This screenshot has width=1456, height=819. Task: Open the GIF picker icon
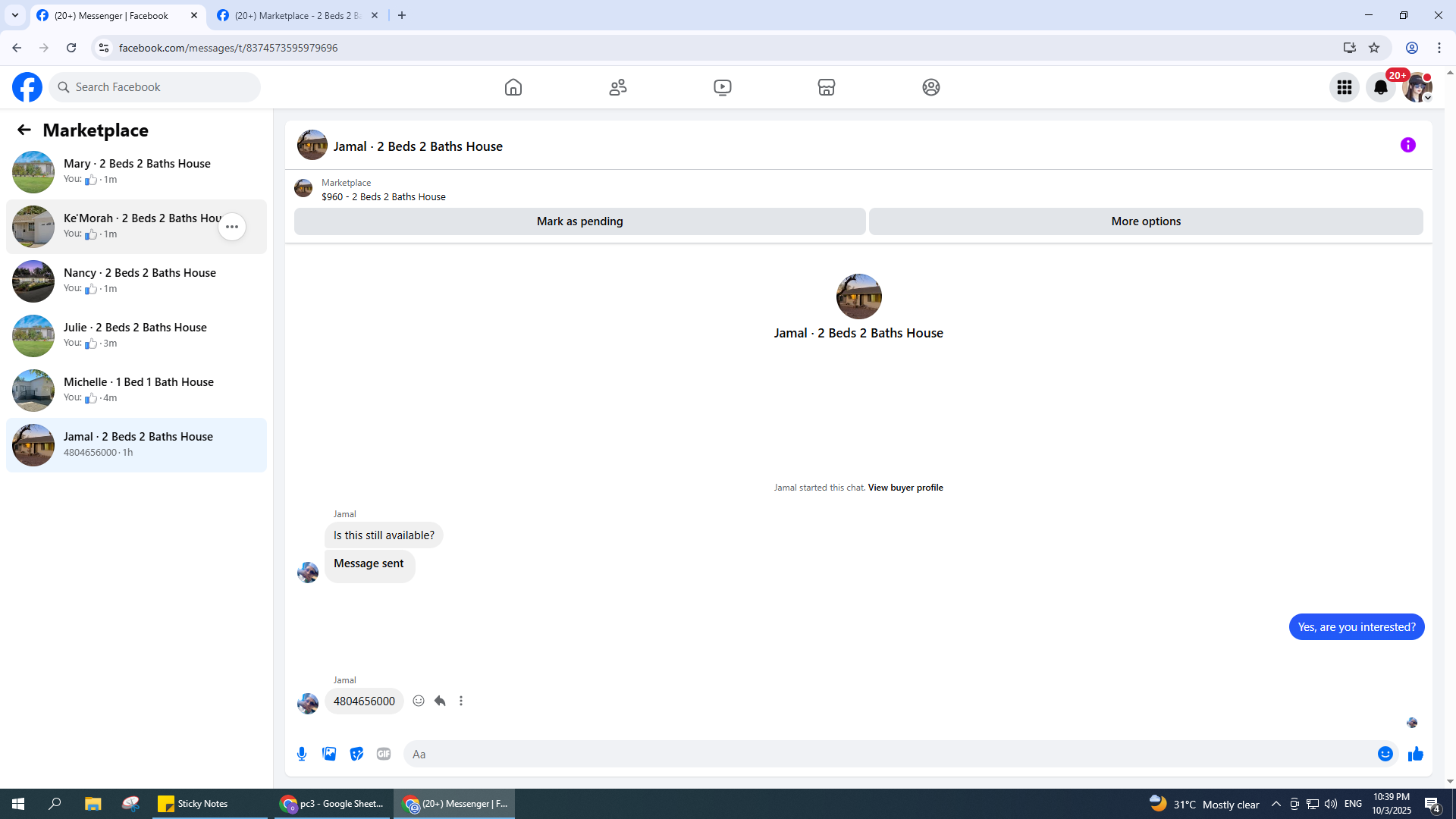[x=384, y=754]
